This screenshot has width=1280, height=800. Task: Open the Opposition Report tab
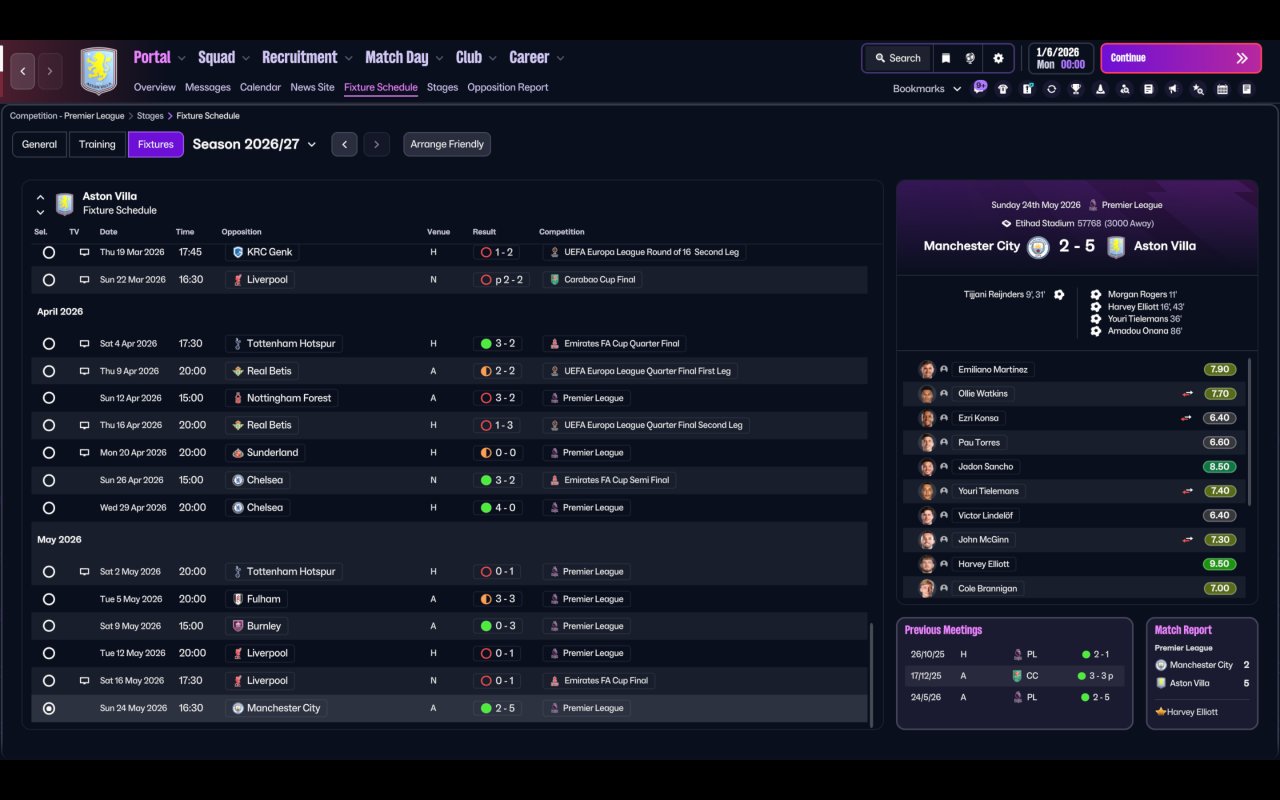pyautogui.click(x=508, y=87)
